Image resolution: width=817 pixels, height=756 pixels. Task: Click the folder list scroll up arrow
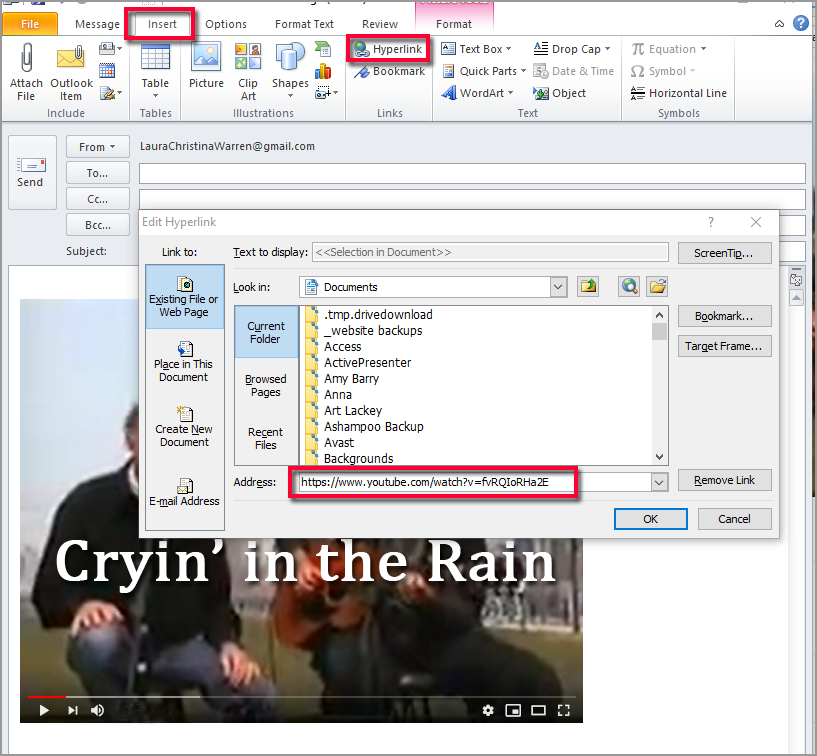(x=660, y=315)
